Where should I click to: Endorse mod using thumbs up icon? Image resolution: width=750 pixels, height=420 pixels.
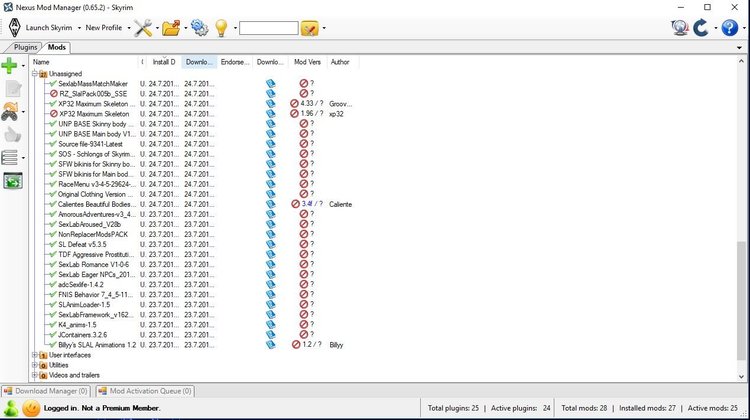click(12, 135)
